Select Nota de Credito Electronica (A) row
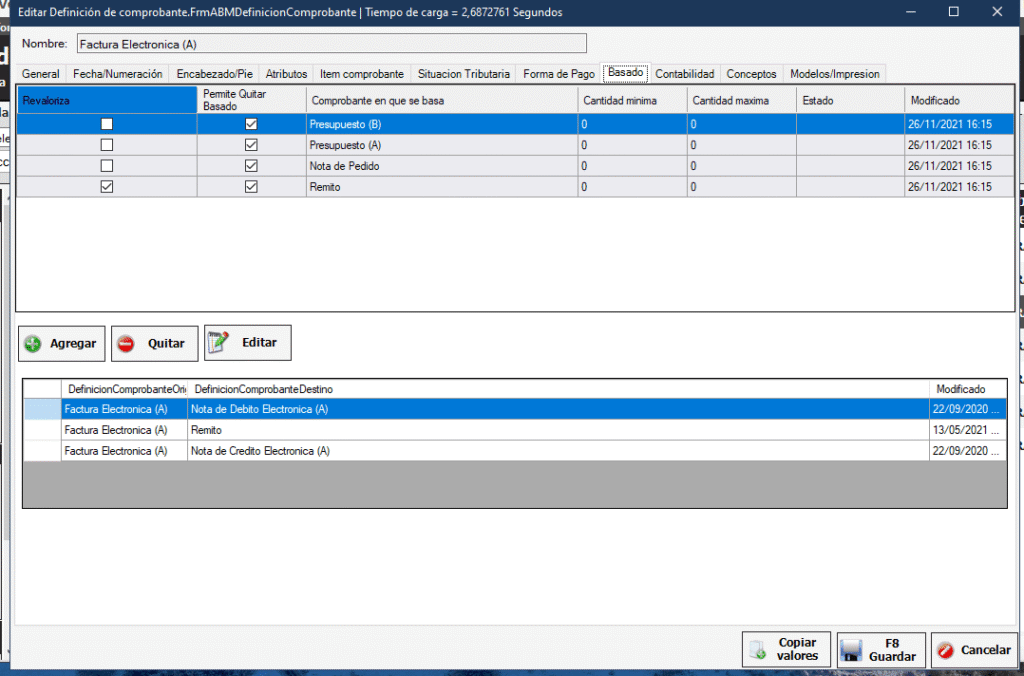This screenshot has height=676, width=1024. [259, 451]
